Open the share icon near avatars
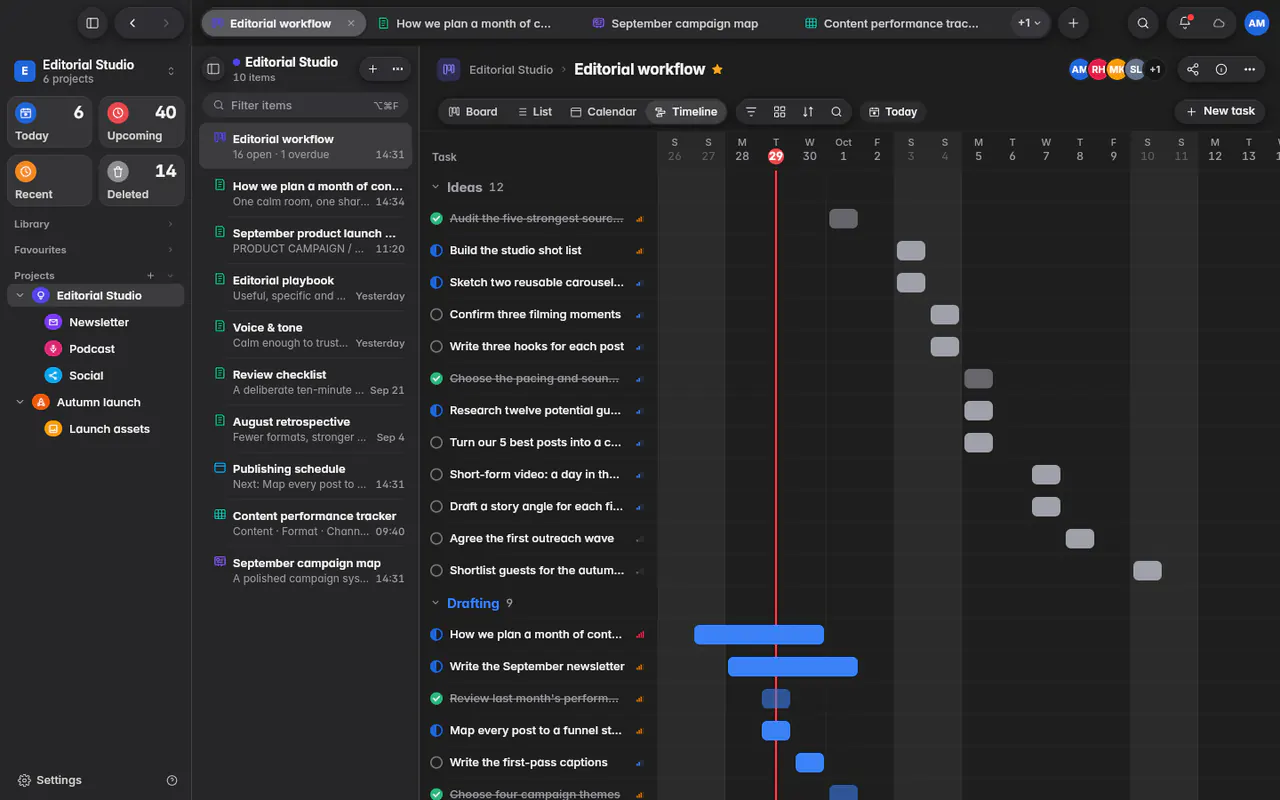Image resolution: width=1280 pixels, height=800 pixels. click(x=1193, y=69)
